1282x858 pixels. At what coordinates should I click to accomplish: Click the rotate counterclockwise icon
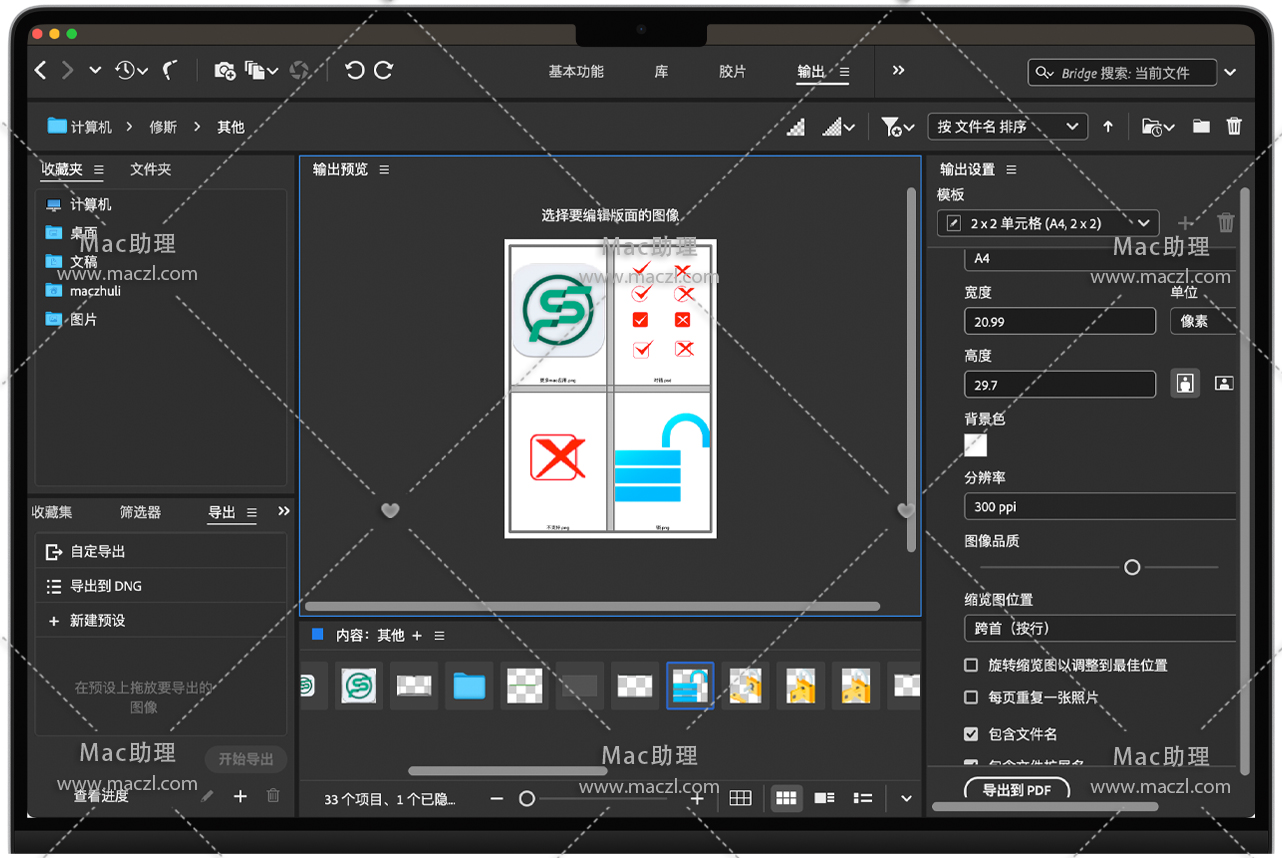pos(354,70)
